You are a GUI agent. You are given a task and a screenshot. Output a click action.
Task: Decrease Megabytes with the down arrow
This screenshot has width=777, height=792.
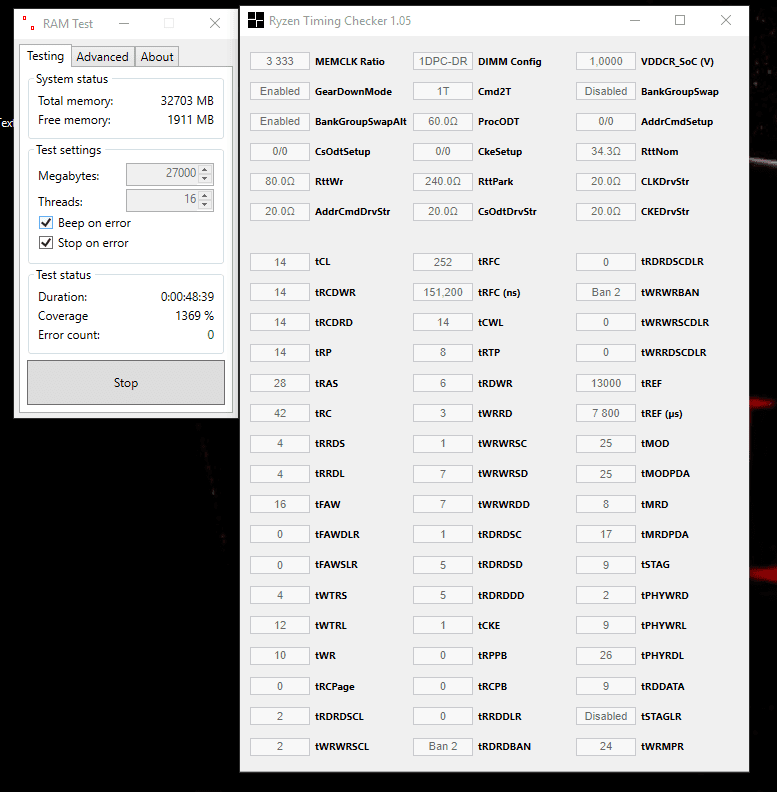point(205,179)
